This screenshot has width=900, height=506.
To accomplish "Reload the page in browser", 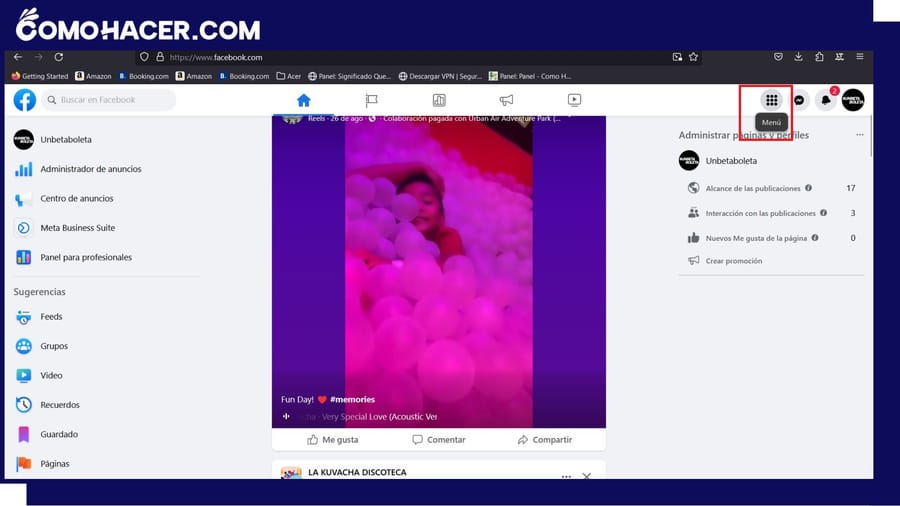I will pos(59,57).
